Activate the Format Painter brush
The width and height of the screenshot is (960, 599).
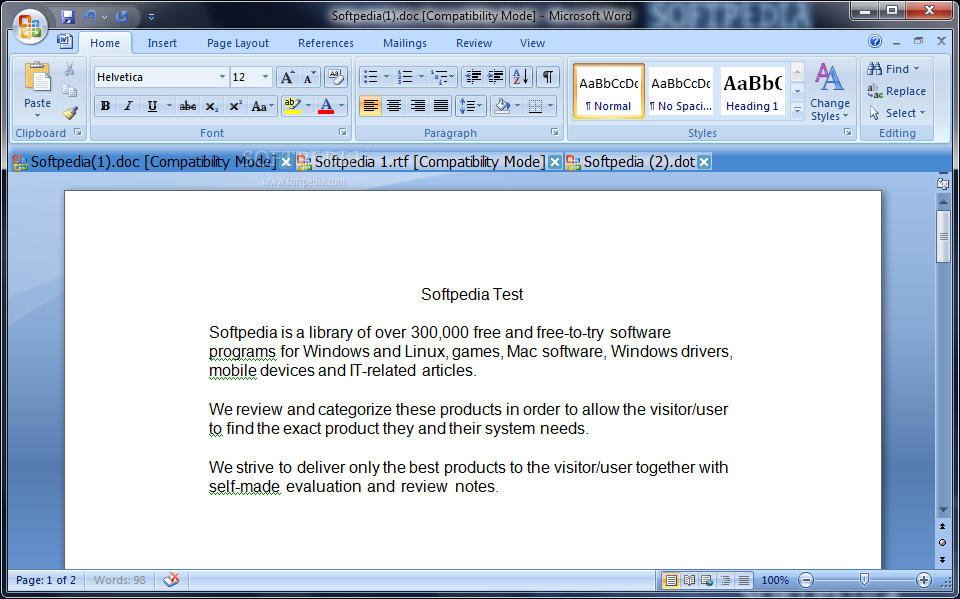pyautogui.click(x=69, y=113)
